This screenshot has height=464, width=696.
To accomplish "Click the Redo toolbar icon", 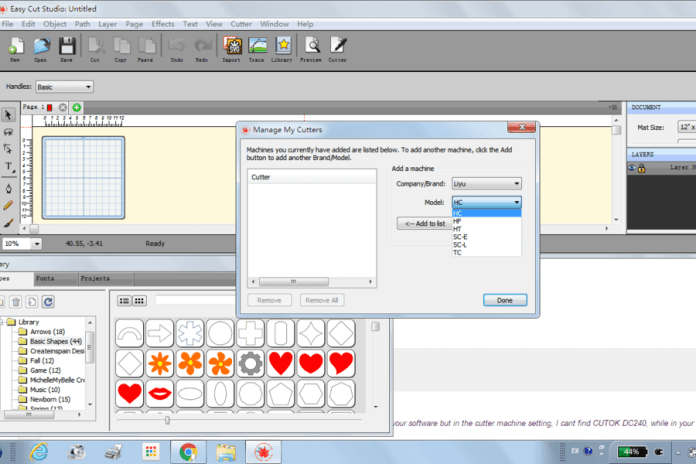I will (x=202, y=49).
